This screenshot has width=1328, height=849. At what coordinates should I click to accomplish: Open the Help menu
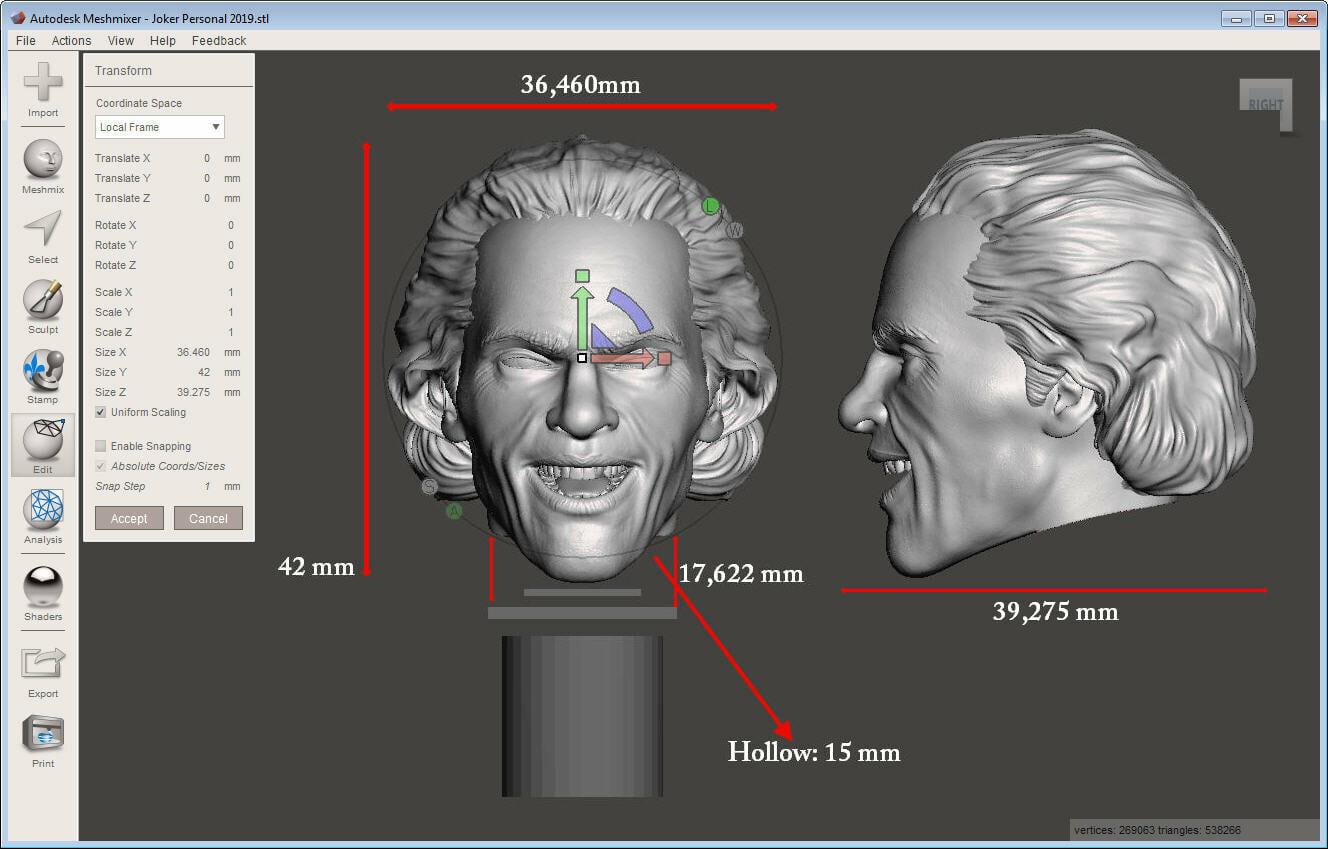tap(163, 41)
